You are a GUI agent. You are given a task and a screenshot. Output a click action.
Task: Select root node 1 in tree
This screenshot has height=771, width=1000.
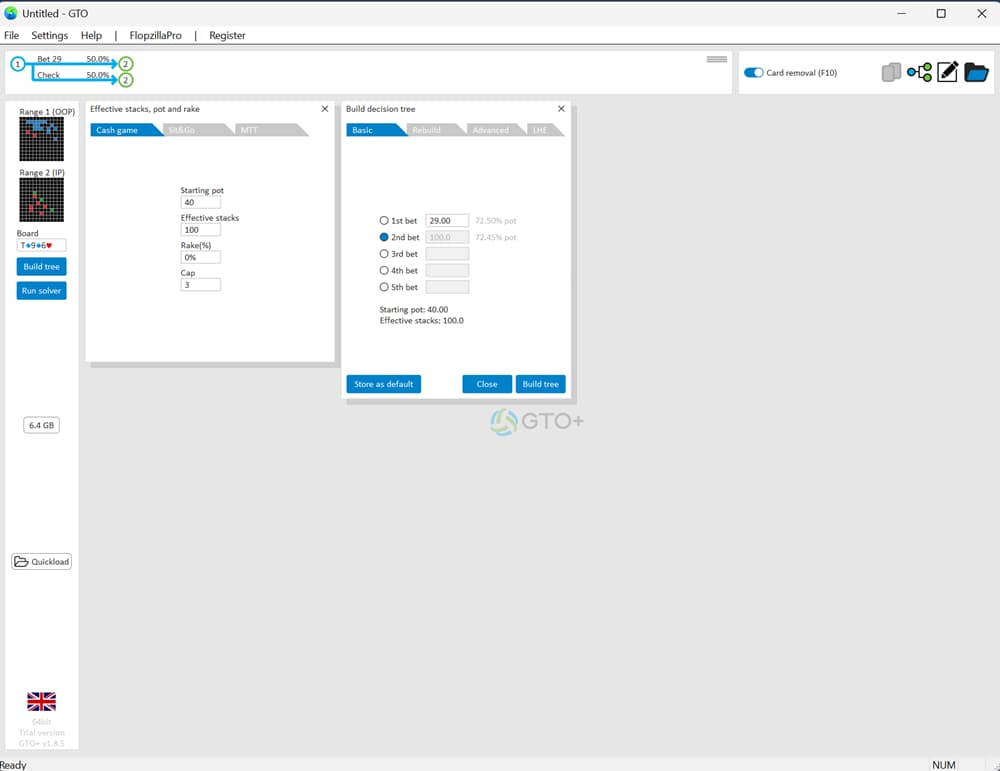(18, 64)
